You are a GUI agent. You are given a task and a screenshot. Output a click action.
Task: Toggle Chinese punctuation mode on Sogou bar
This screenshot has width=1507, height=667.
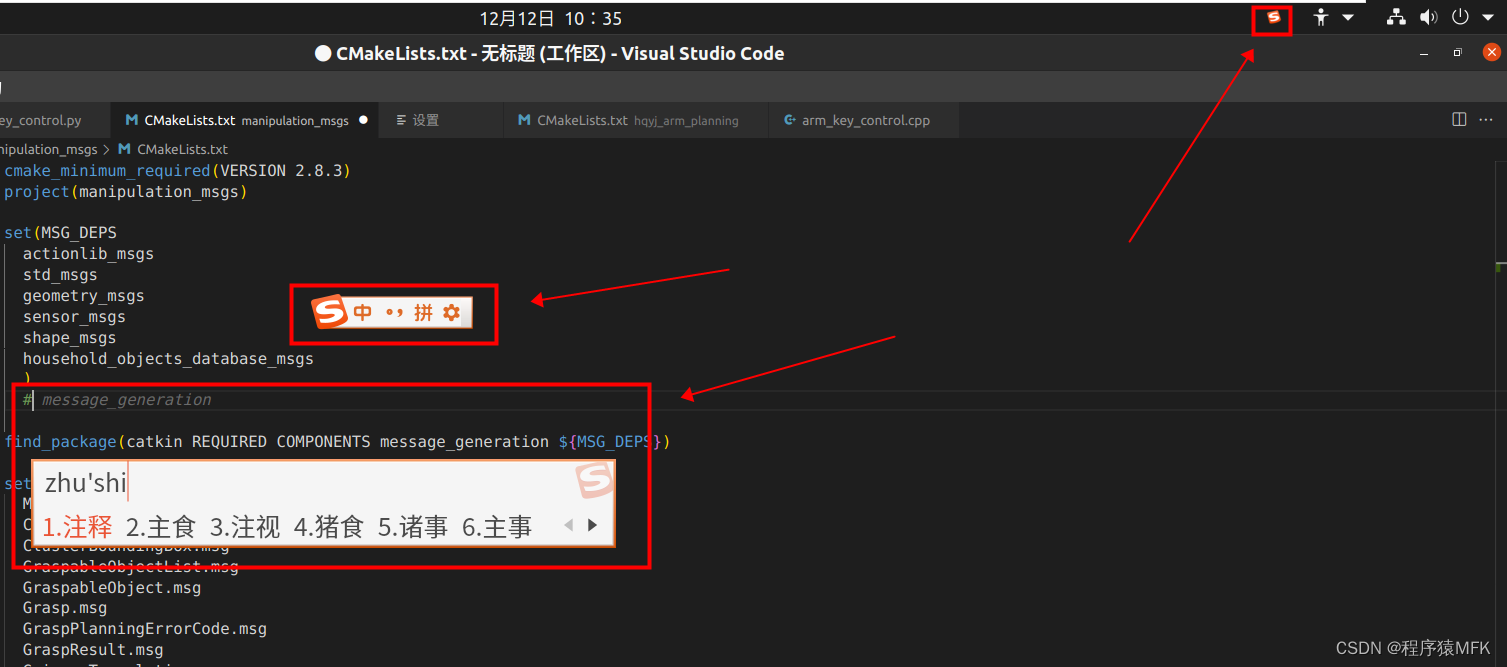[394, 313]
